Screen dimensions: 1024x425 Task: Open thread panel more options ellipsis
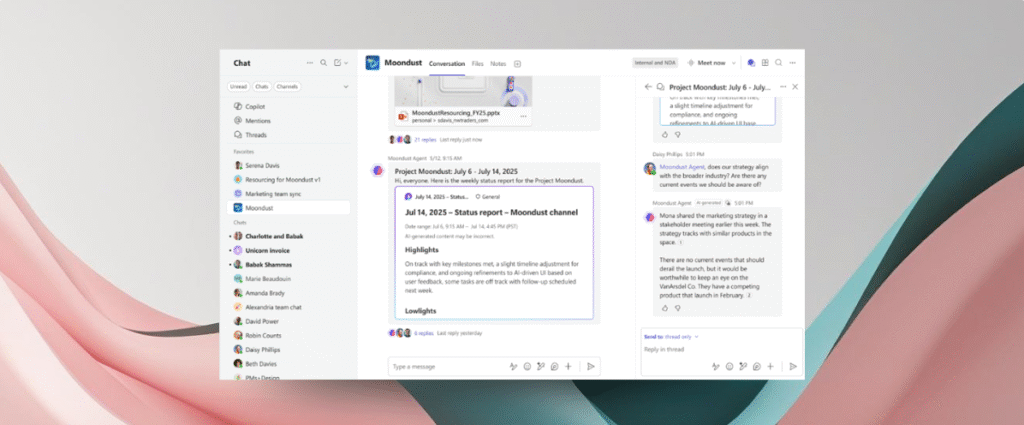coord(783,87)
